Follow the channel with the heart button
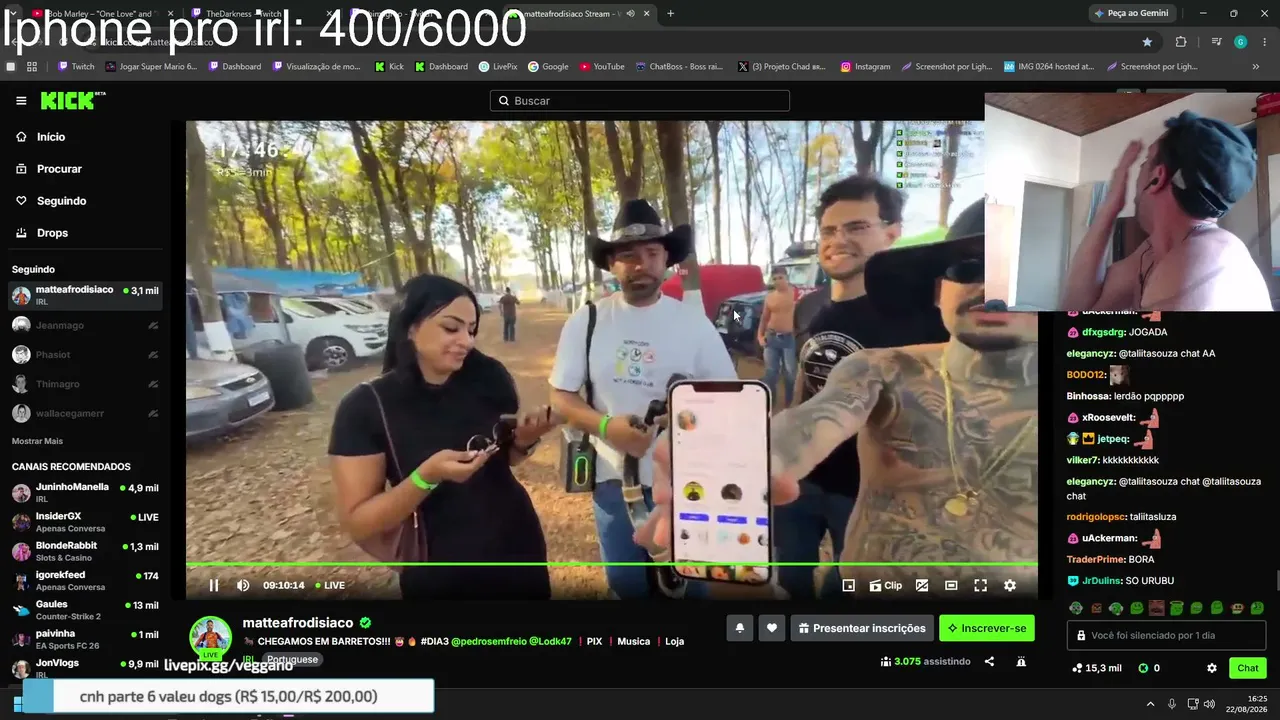Image resolution: width=1280 pixels, height=720 pixels. click(771, 628)
